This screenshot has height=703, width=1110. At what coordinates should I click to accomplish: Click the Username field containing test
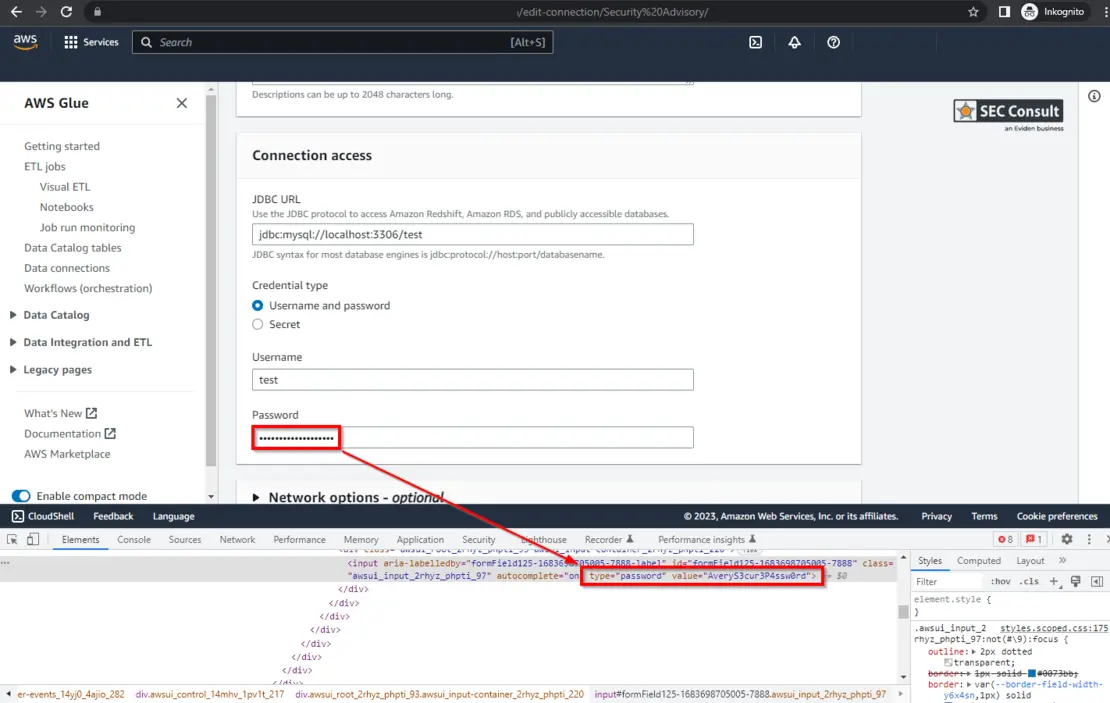[473, 379]
